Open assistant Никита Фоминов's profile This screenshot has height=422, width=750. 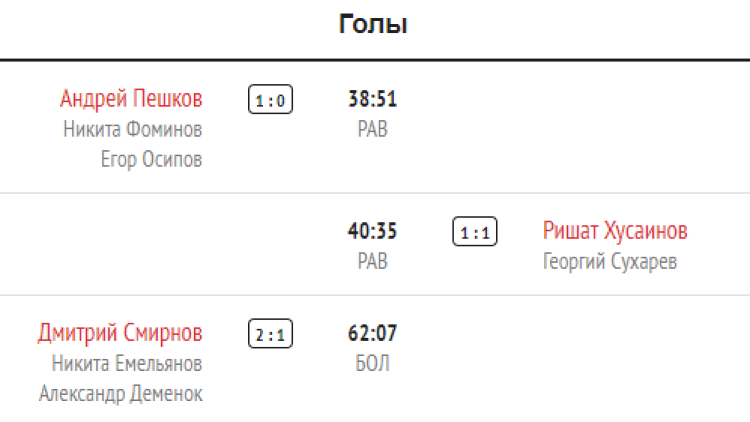coord(132,129)
